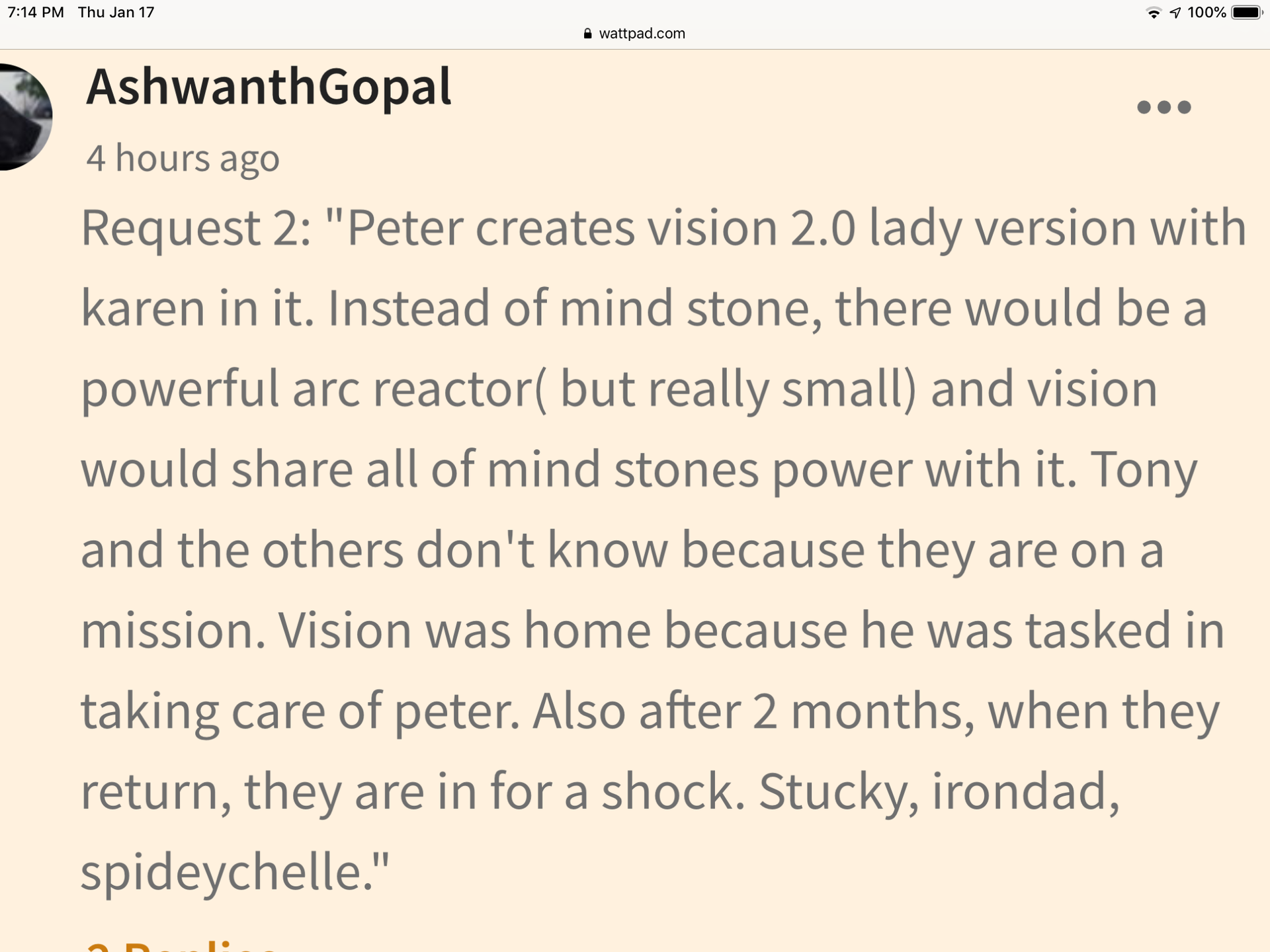Click the 'Request 2:' text in comment
The image size is (1270, 952).
[196, 227]
